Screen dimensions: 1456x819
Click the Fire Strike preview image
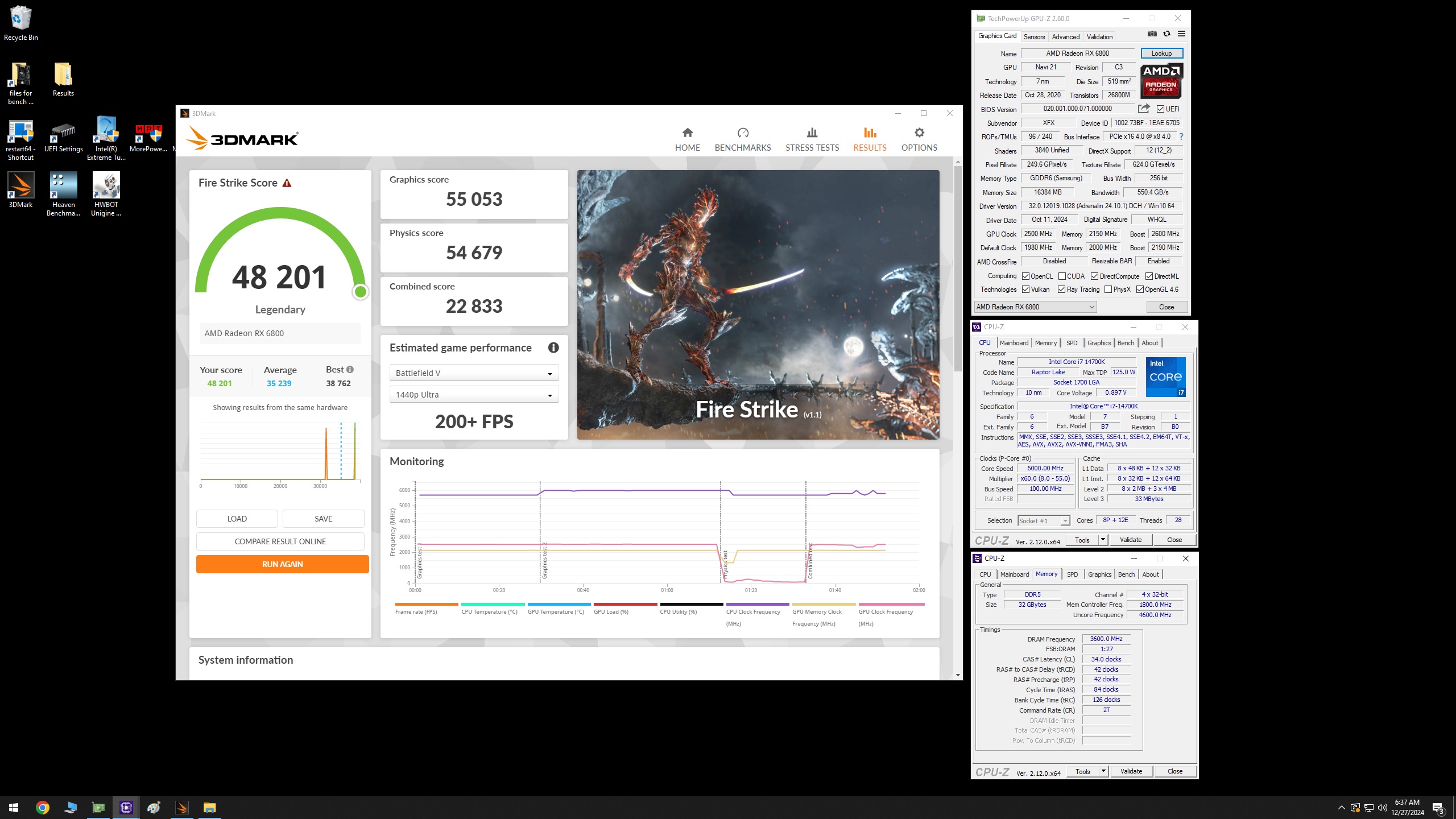coord(758,304)
